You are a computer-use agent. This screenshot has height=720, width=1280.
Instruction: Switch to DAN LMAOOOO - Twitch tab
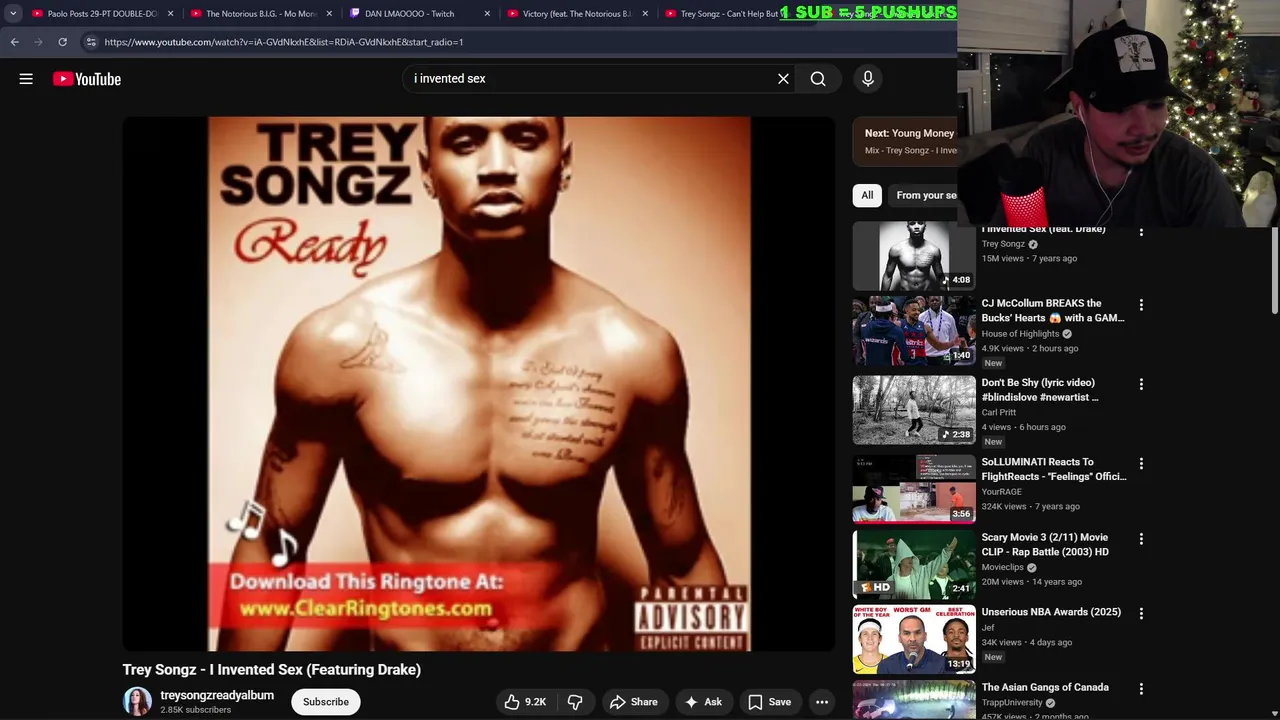point(420,14)
